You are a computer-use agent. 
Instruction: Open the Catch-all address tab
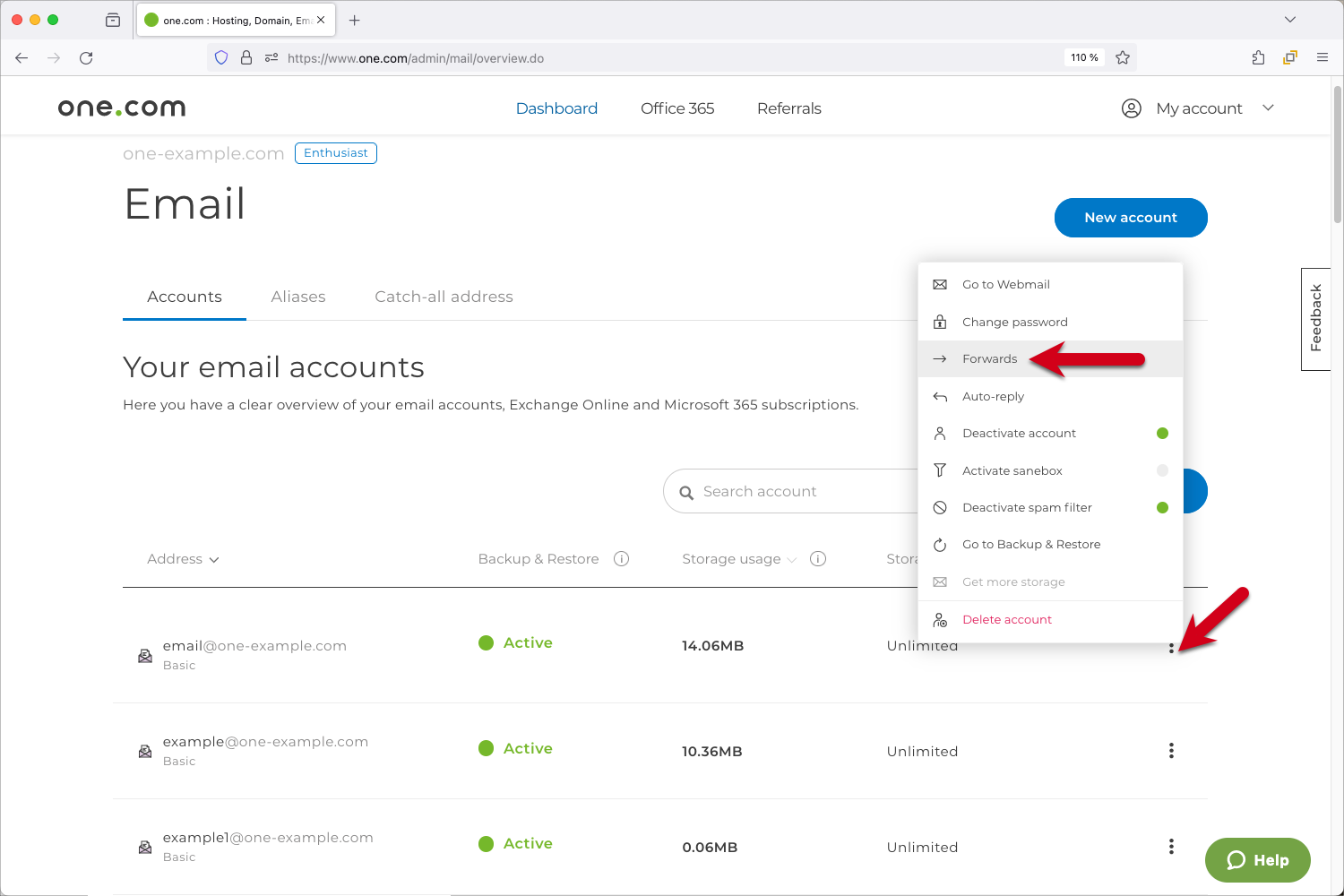[x=444, y=296]
